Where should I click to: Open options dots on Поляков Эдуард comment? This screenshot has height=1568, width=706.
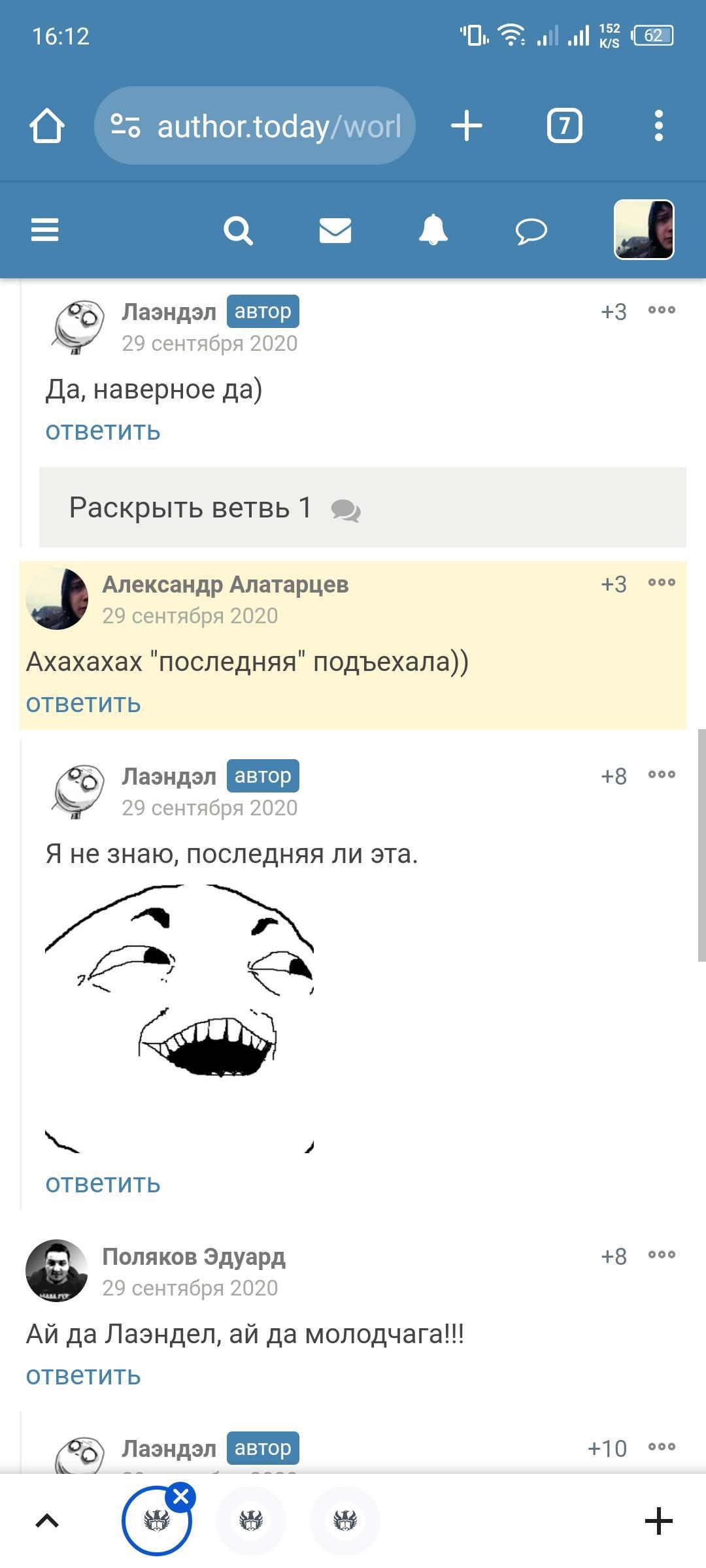[662, 1255]
